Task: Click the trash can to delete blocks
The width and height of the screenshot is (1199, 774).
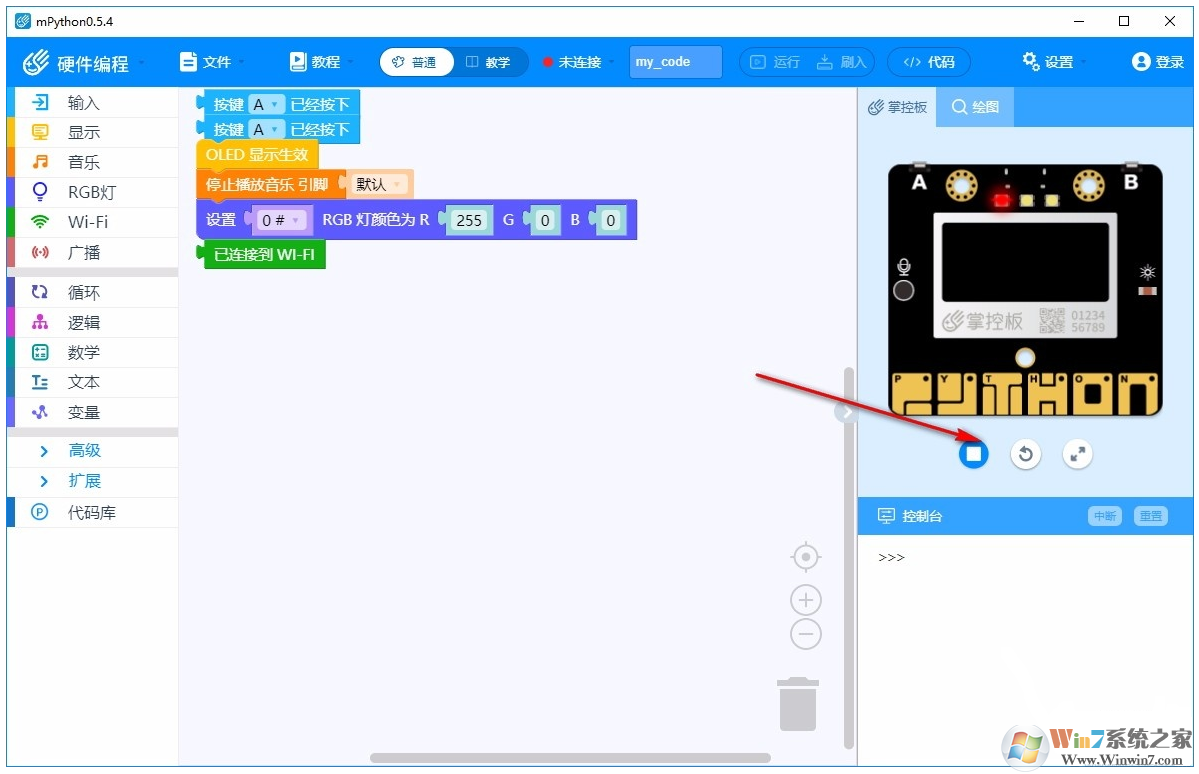Action: coord(797,704)
